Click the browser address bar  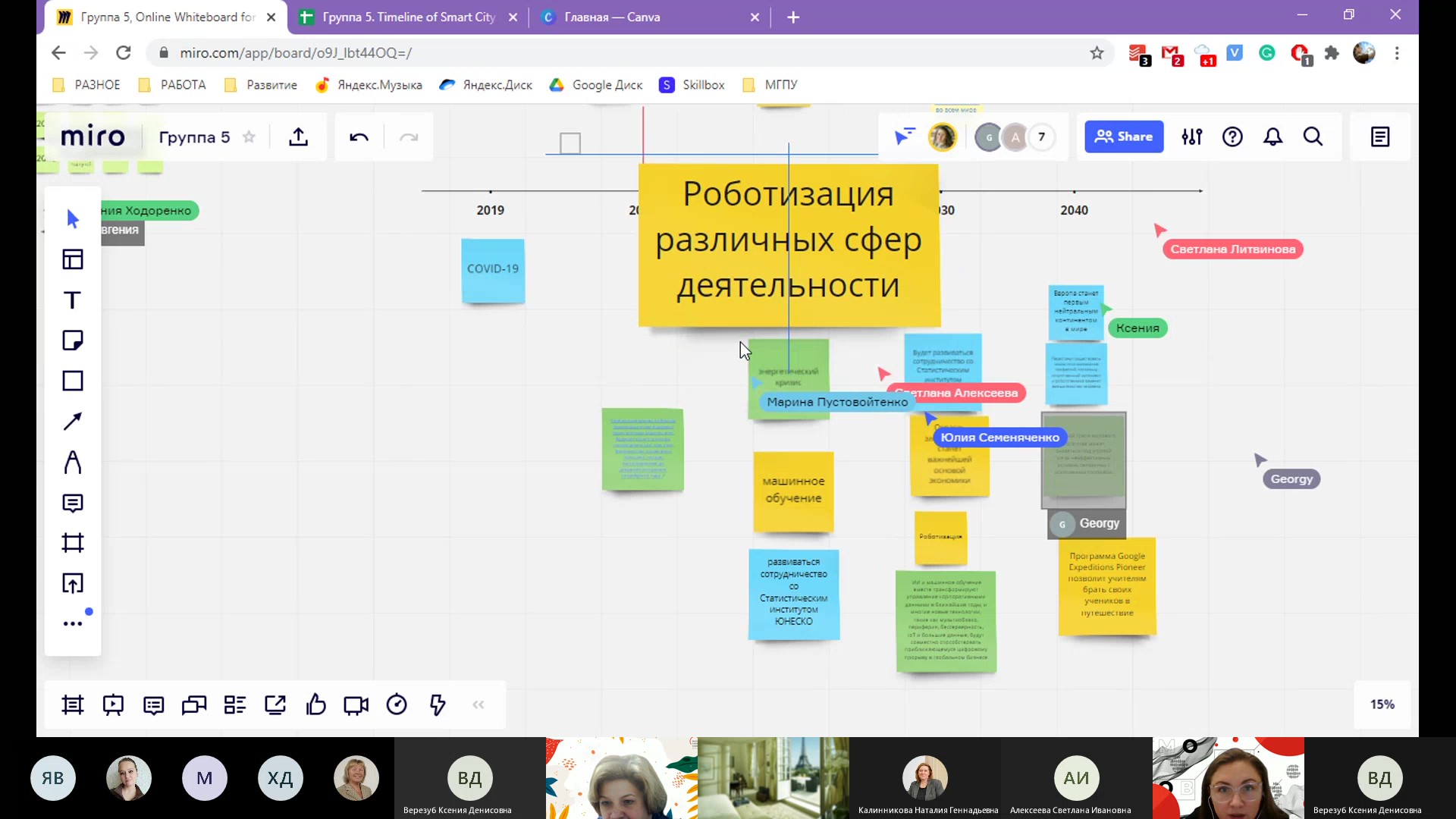pos(531,53)
